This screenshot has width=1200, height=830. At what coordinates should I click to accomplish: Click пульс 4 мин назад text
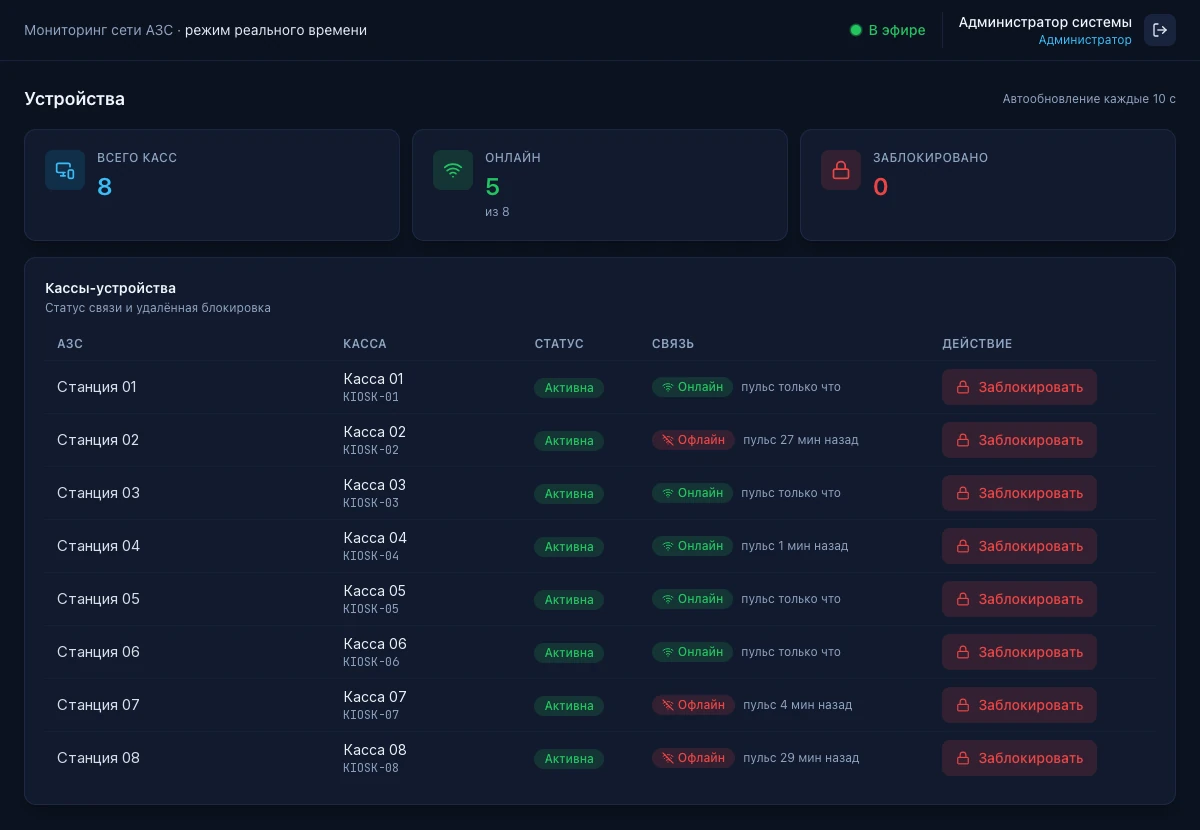click(798, 705)
